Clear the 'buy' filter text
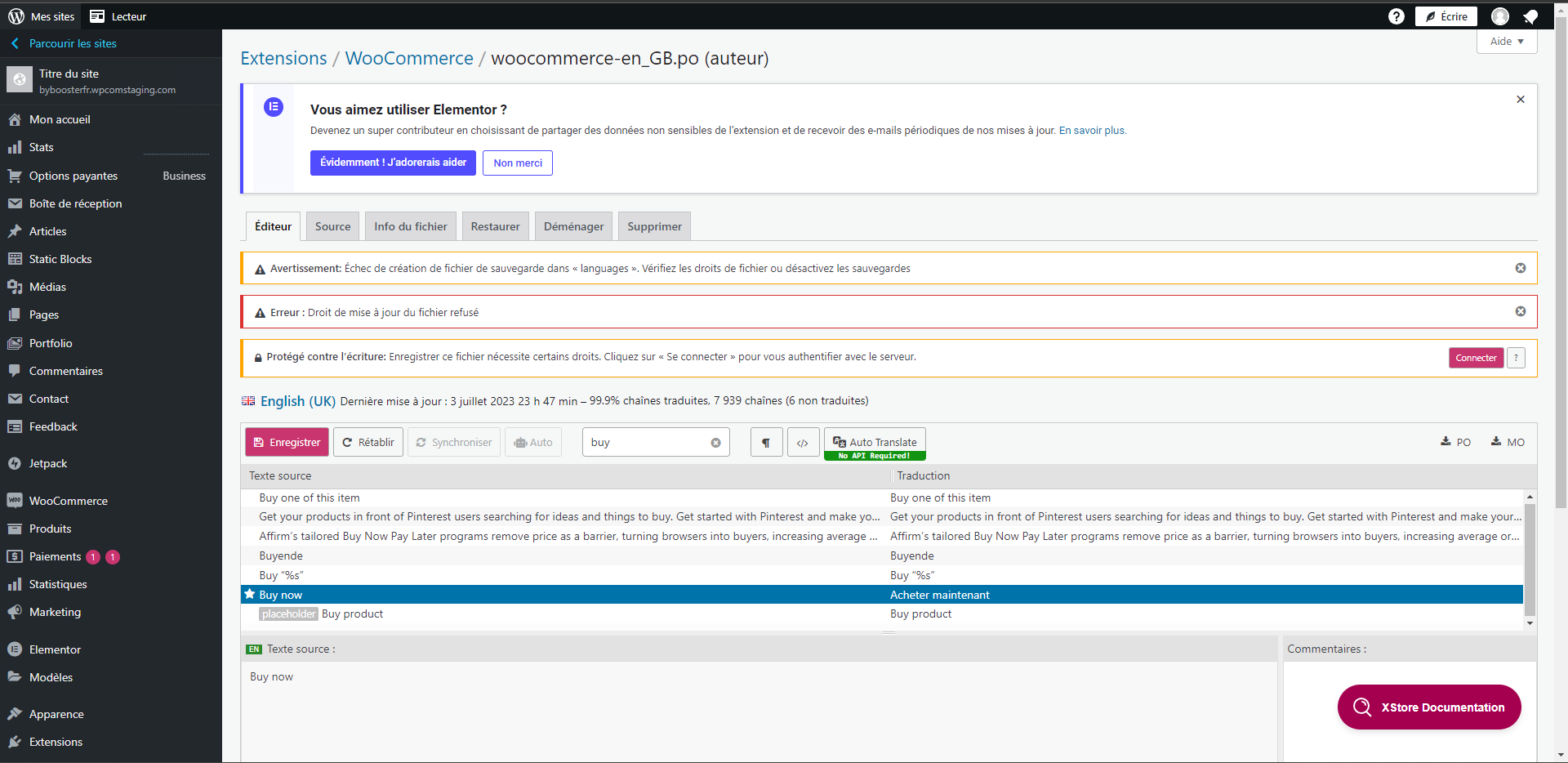Screen dimensions: 1568x763 tap(715, 443)
